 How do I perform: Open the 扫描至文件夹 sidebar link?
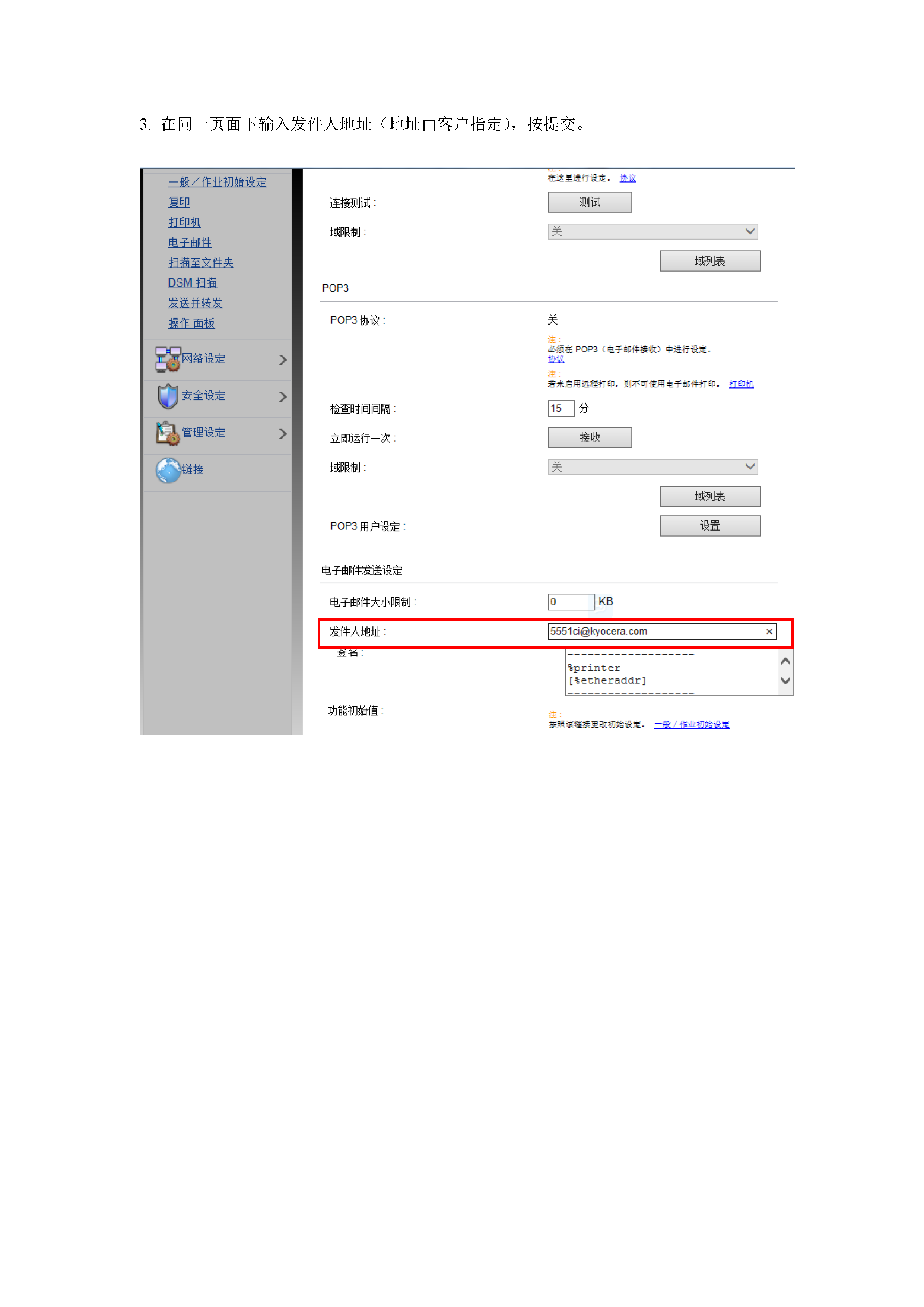coord(201,262)
